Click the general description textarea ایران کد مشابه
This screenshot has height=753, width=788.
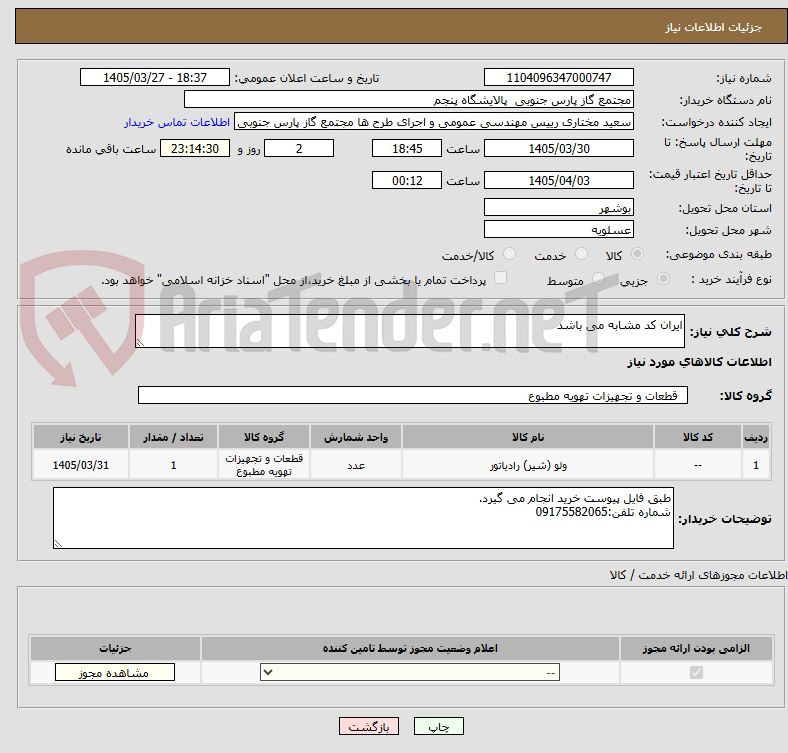tap(410, 331)
